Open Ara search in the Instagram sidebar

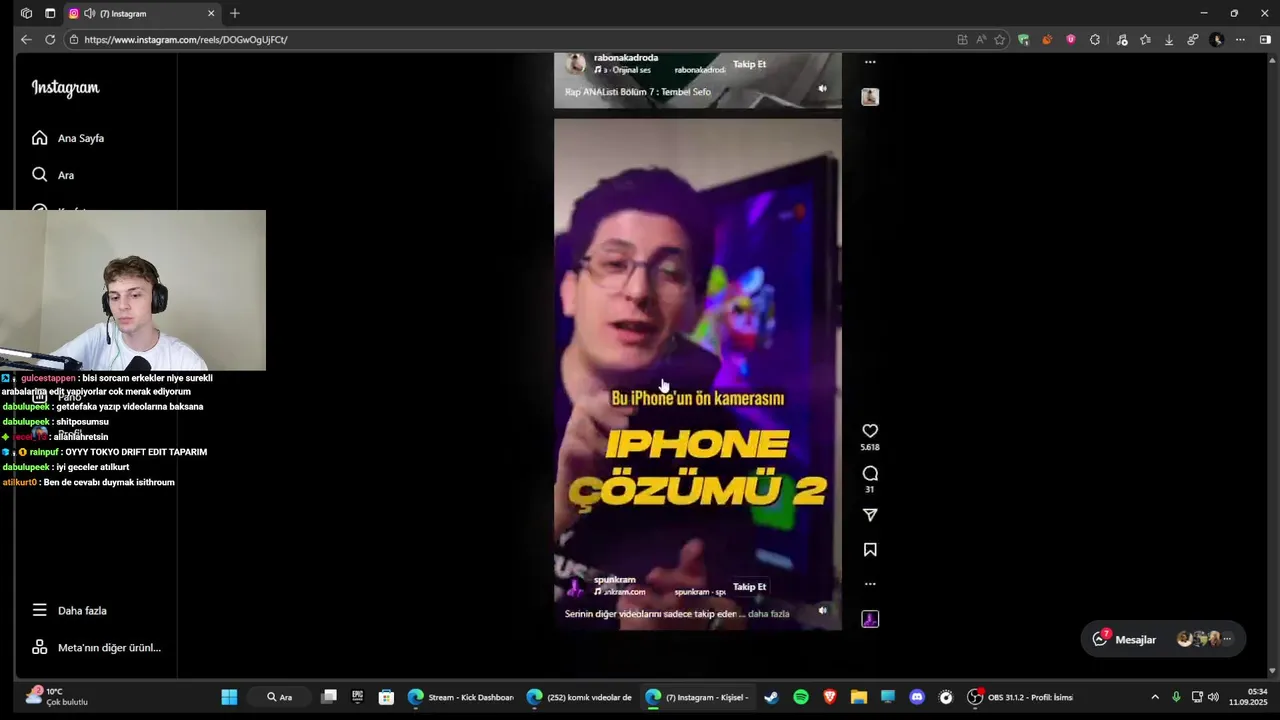(x=53, y=175)
